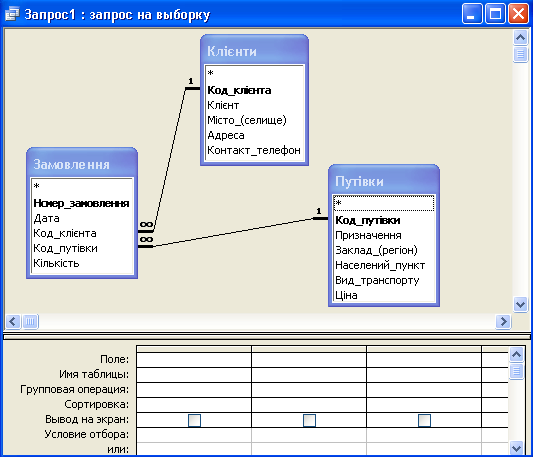Click the first grid column selector header
The image size is (533, 457).
[x=194, y=349]
